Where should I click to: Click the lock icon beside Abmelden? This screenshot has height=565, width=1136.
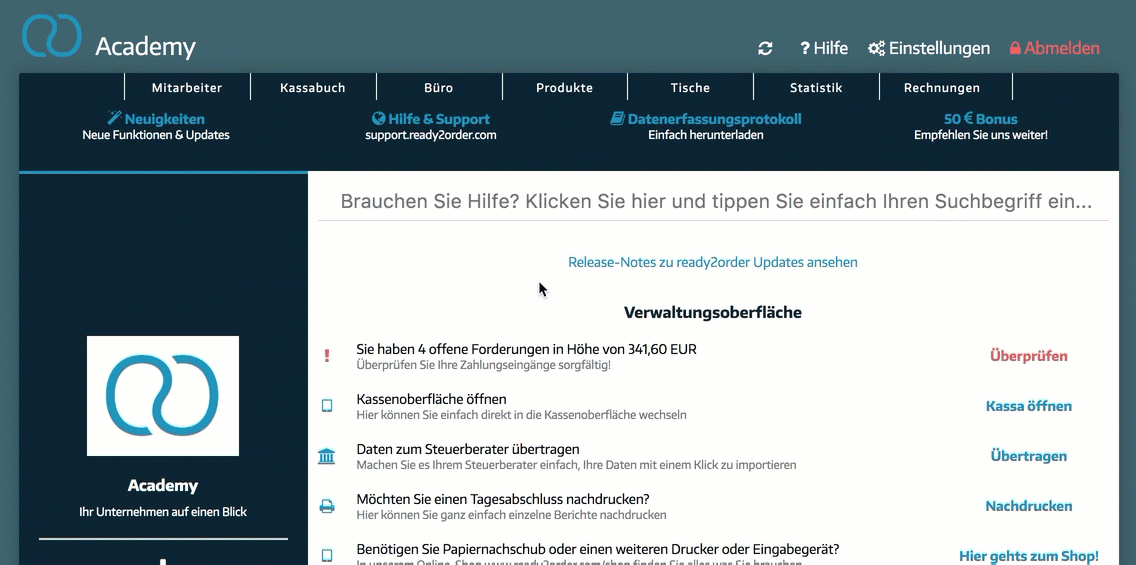coord(1015,49)
